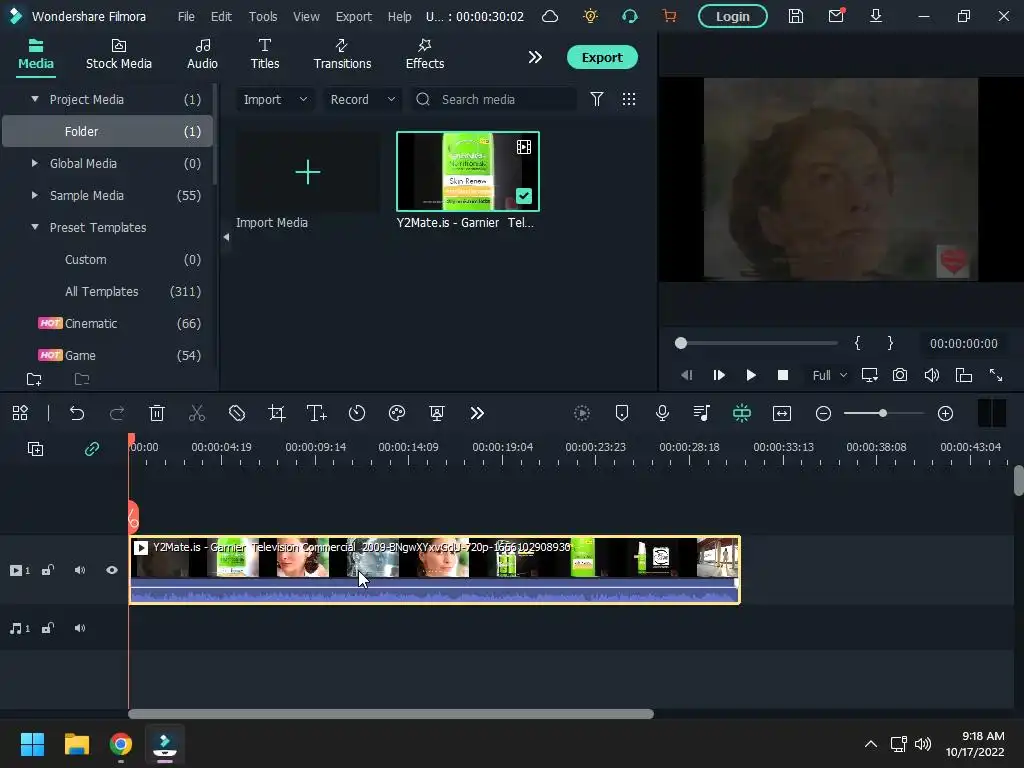
Task: Toggle the auto ripple link icon
Action: coord(91,449)
